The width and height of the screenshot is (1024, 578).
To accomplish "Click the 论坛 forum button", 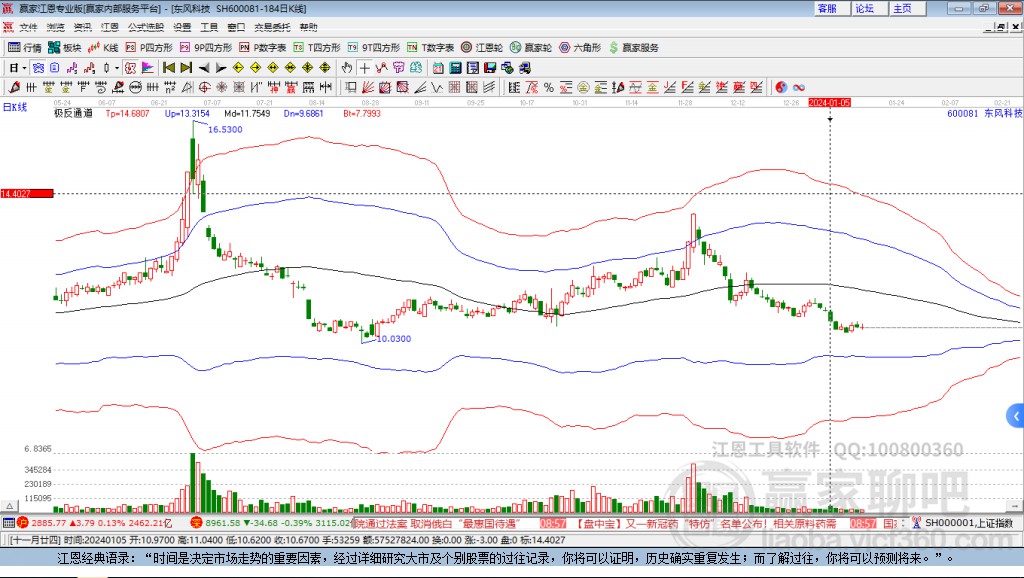I will 864,8.
